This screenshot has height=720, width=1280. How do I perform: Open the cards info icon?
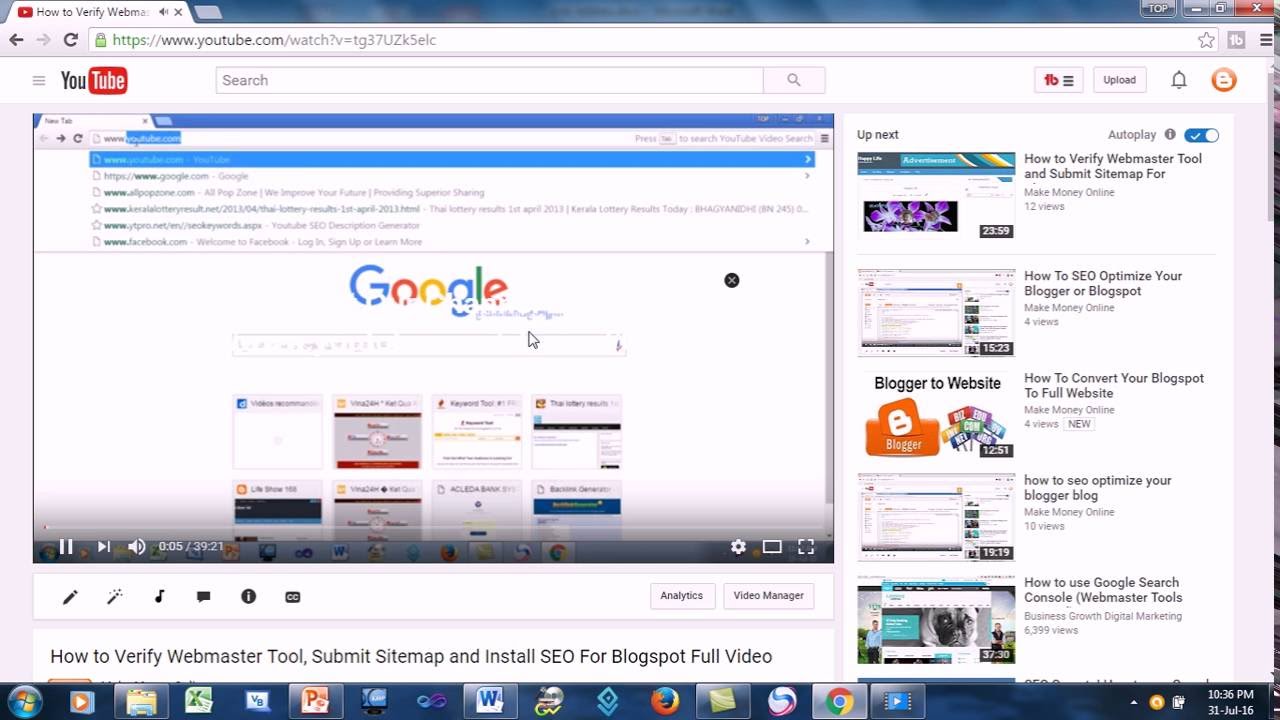click(249, 597)
